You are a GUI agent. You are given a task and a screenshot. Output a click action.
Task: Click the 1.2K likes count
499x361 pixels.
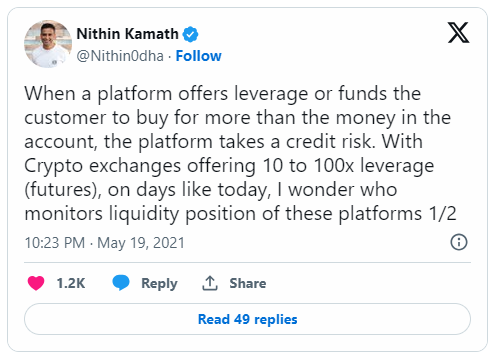point(71,283)
